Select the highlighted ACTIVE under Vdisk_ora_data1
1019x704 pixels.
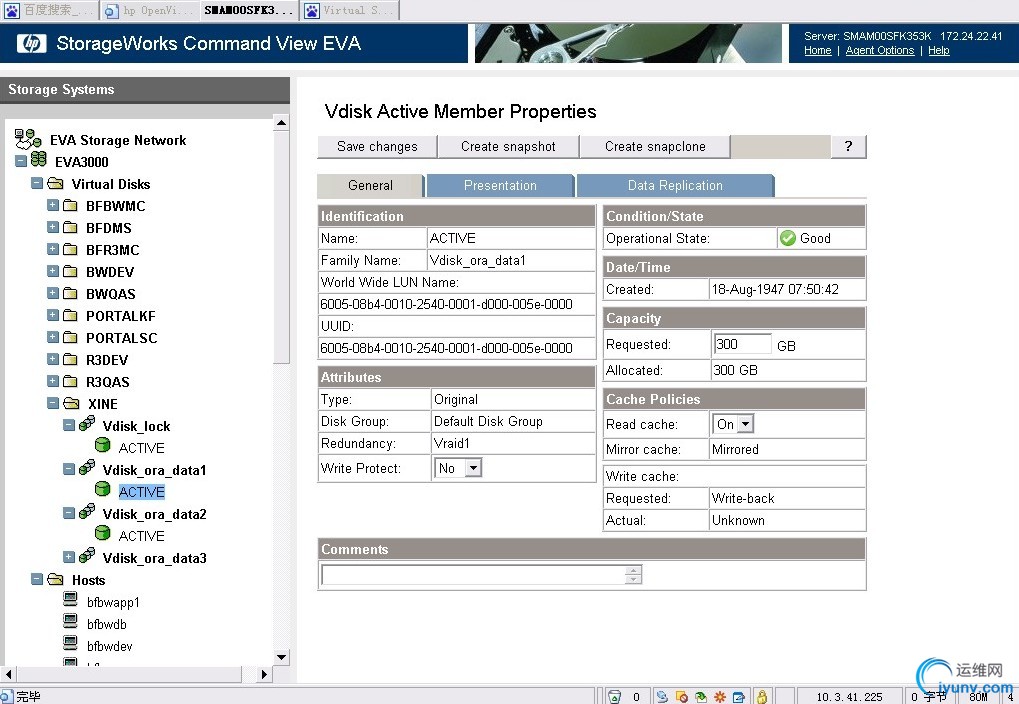142,492
